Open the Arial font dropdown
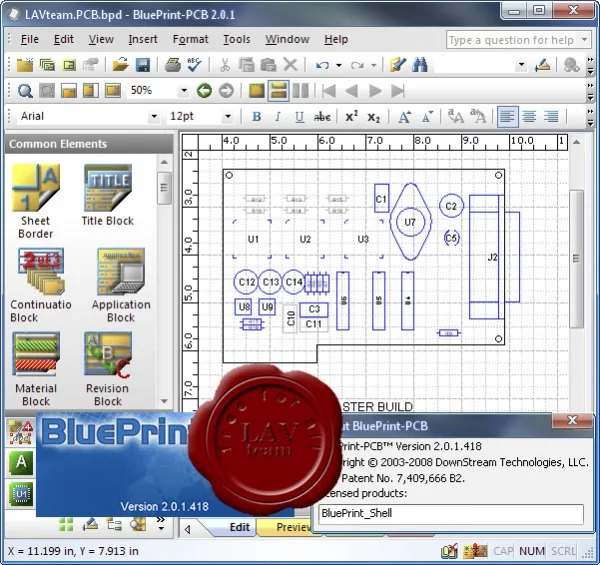This screenshot has height=565, width=600. coord(154,116)
